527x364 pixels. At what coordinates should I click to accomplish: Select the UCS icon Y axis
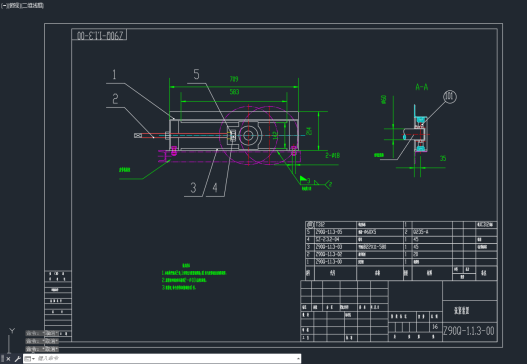12,331
